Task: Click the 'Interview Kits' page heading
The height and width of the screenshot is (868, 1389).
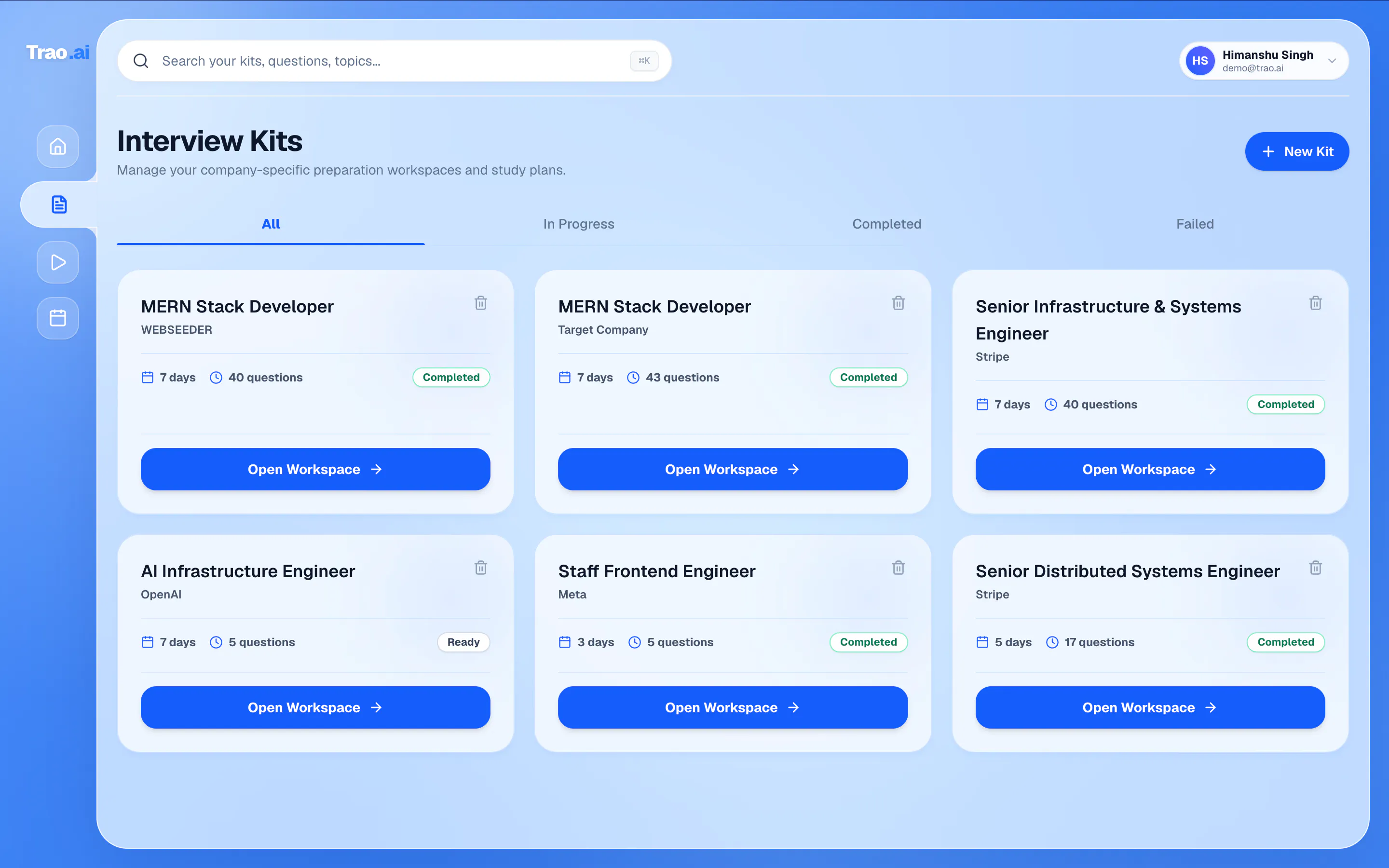Action: pyautogui.click(x=209, y=141)
